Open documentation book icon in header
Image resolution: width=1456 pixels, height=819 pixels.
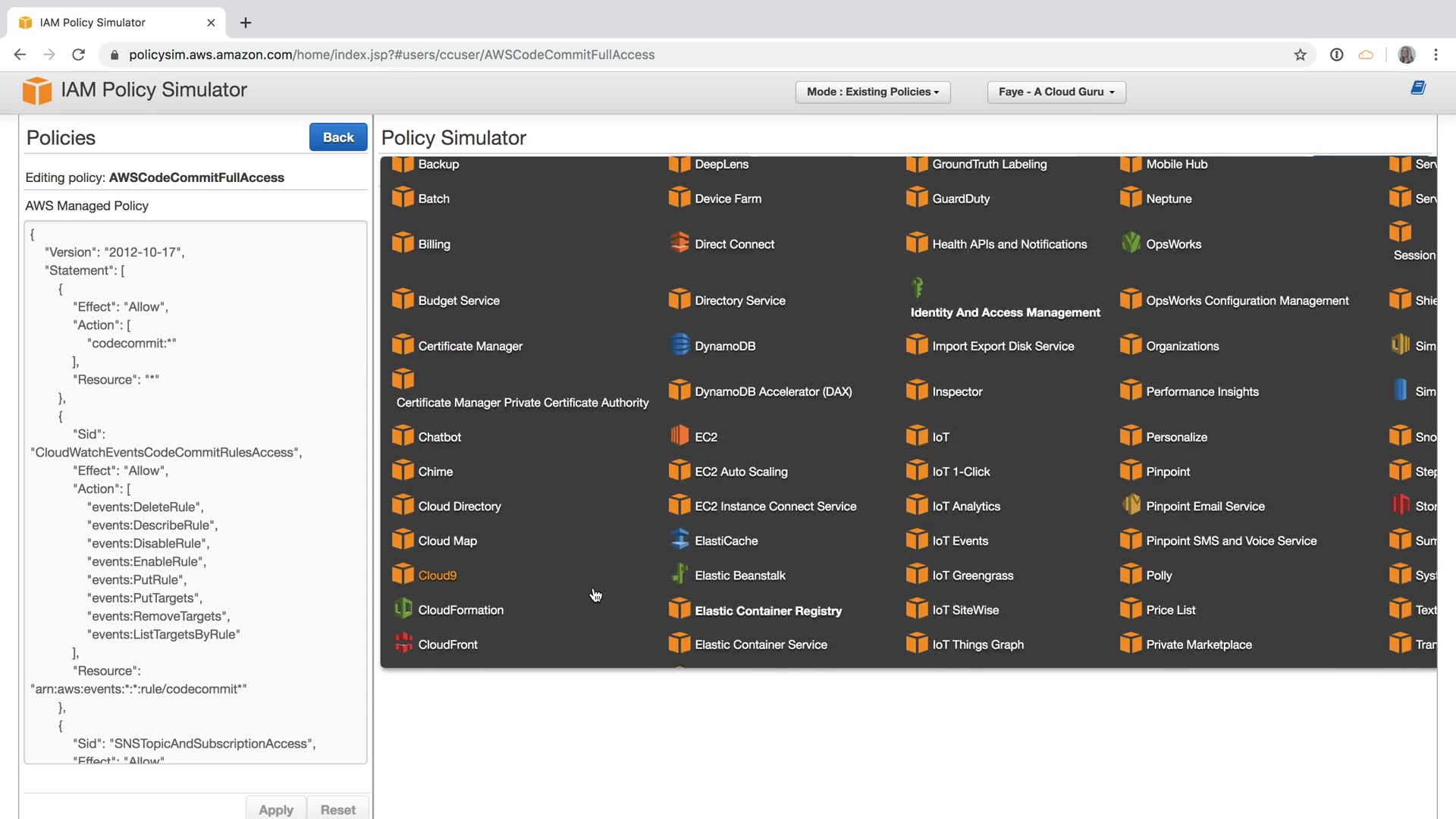pyautogui.click(x=1417, y=89)
